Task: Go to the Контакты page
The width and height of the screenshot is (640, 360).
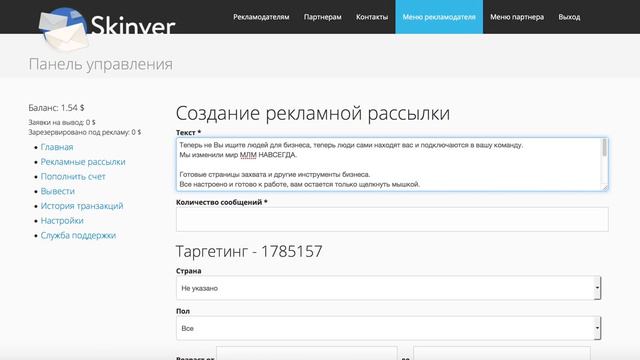Action: point(372,17)
